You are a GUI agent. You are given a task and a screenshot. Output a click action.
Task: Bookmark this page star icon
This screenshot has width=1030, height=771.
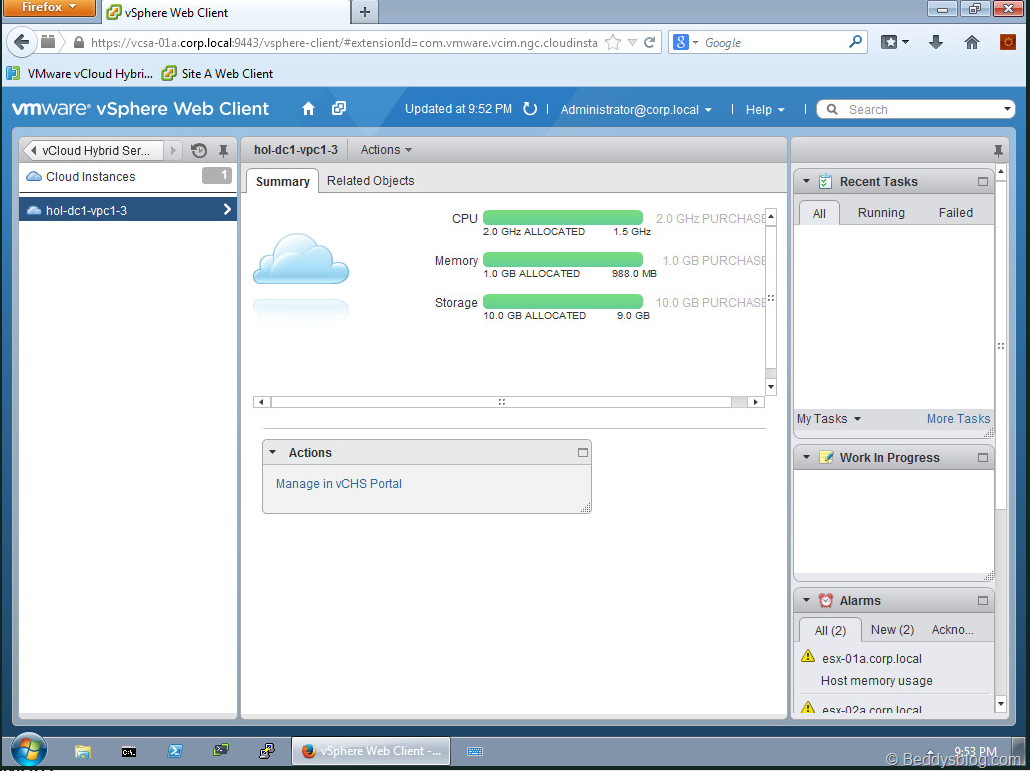(x=613, y=43)
